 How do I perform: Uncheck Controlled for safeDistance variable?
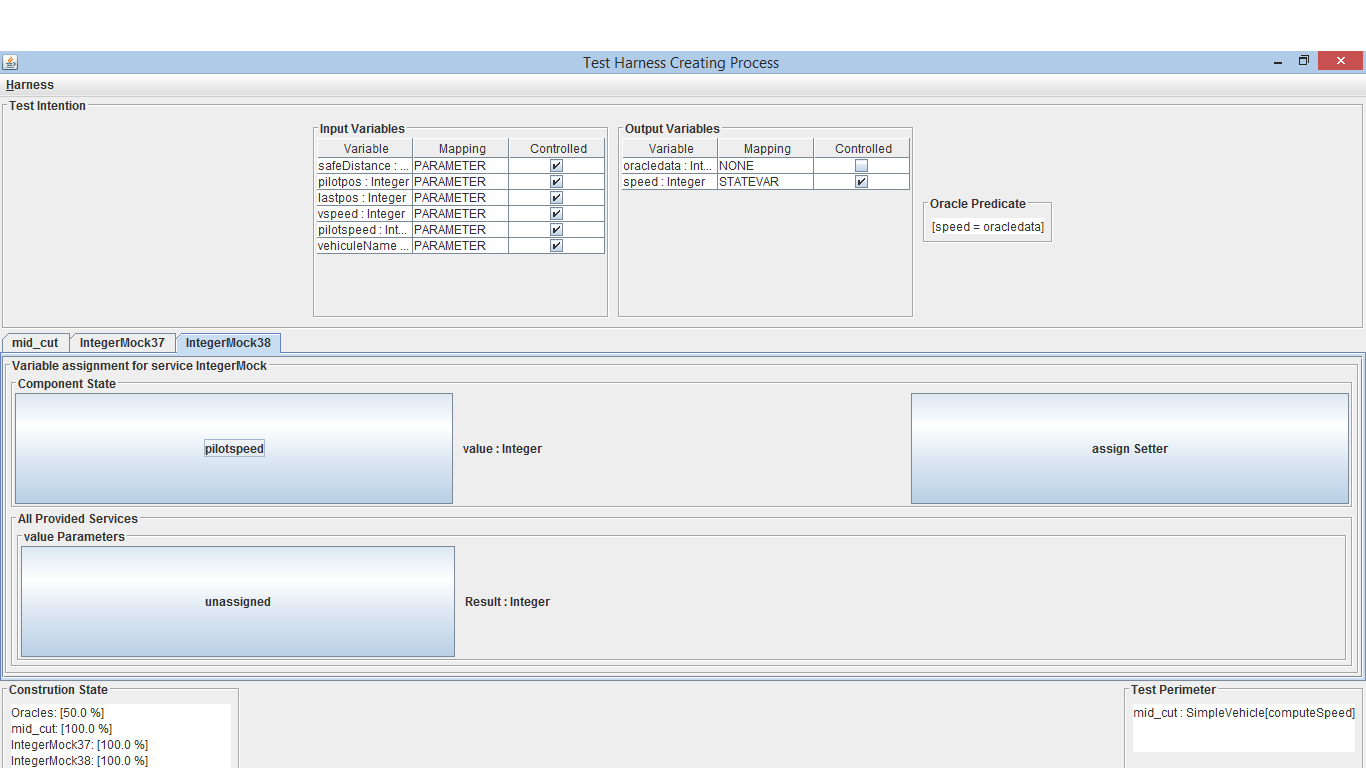click(556, 166)
